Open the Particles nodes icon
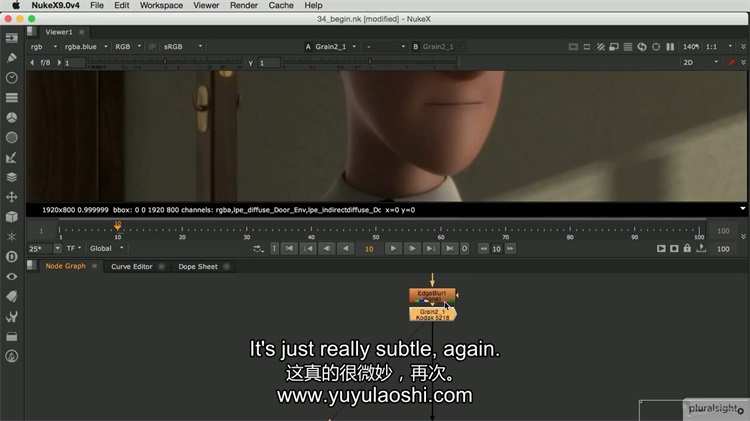Image resolution: width=750 pixels, height=421 pixels. (11, 237)
